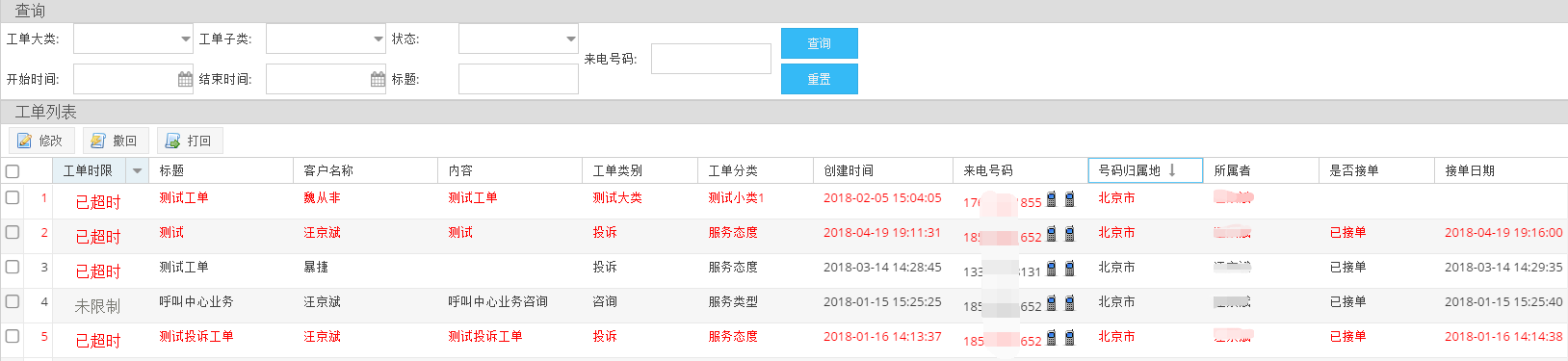
Task: Click the 撤回 withdraw icon button
Action: [x=116, y=141]
